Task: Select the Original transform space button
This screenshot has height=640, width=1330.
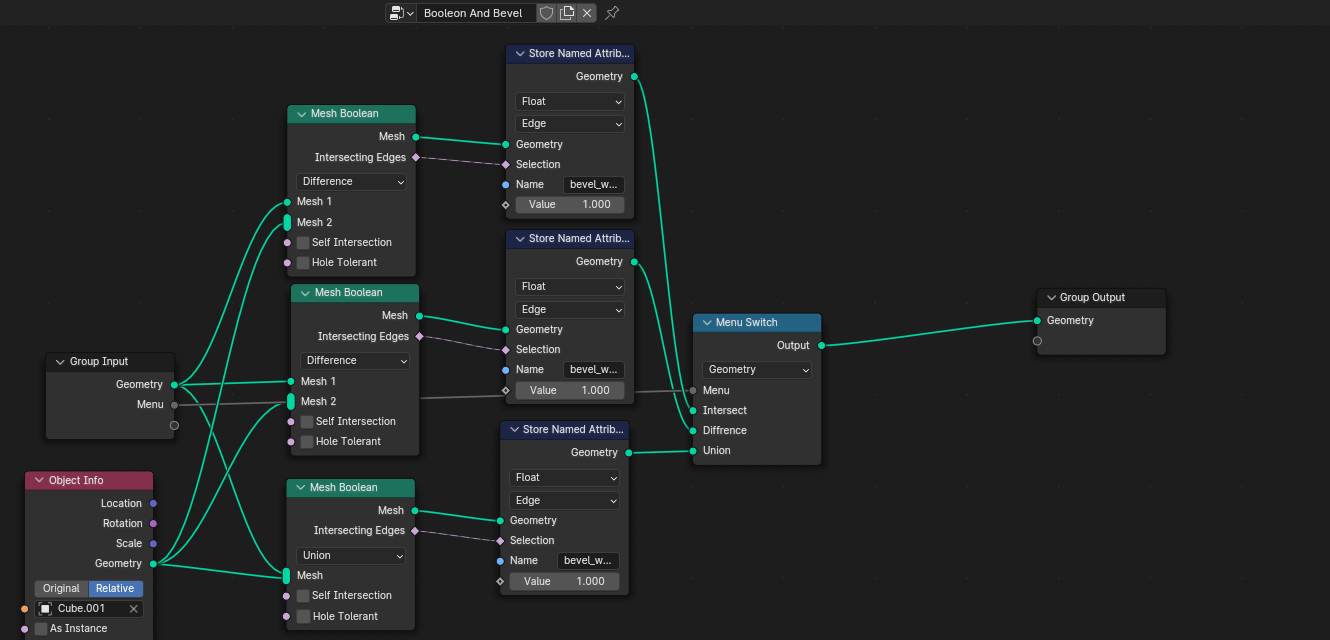Action: [62, 588]
